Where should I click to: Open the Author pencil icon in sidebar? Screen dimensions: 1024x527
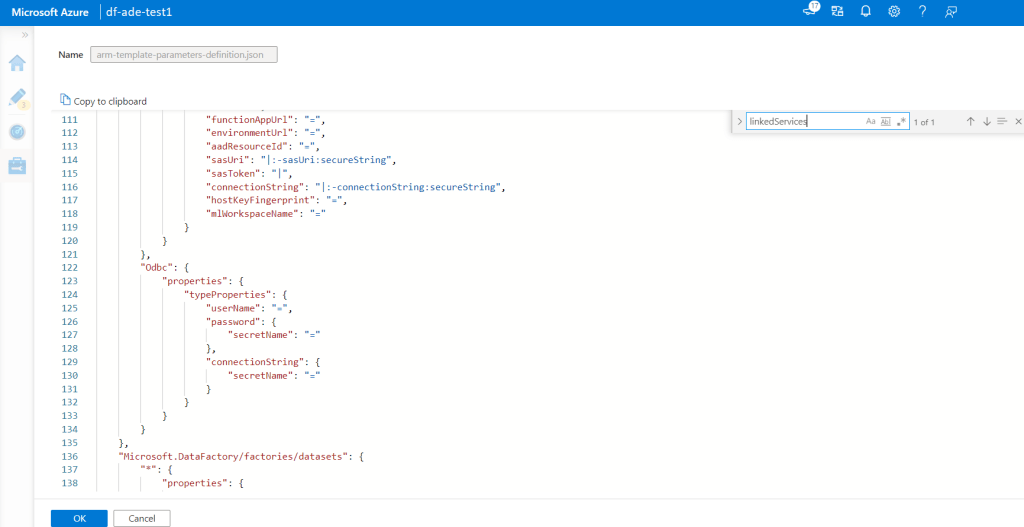17,98
